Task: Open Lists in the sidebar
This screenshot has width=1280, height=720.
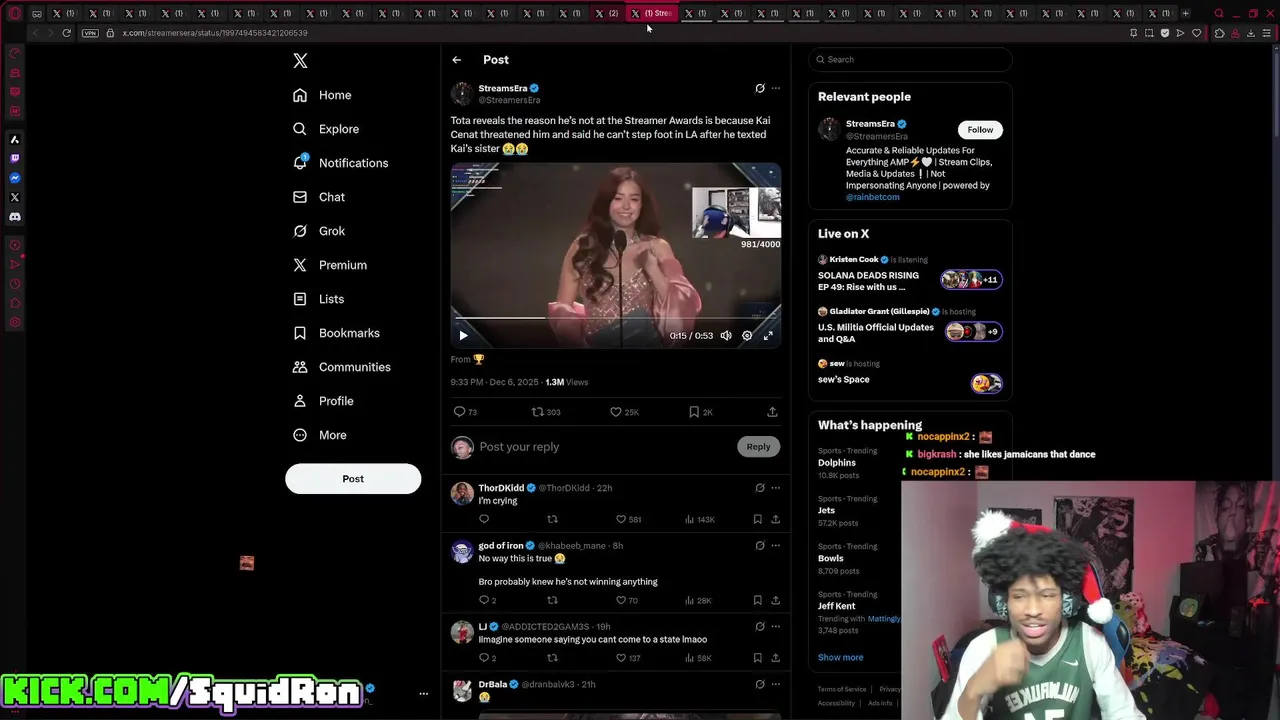Action: tap(319, 299)
